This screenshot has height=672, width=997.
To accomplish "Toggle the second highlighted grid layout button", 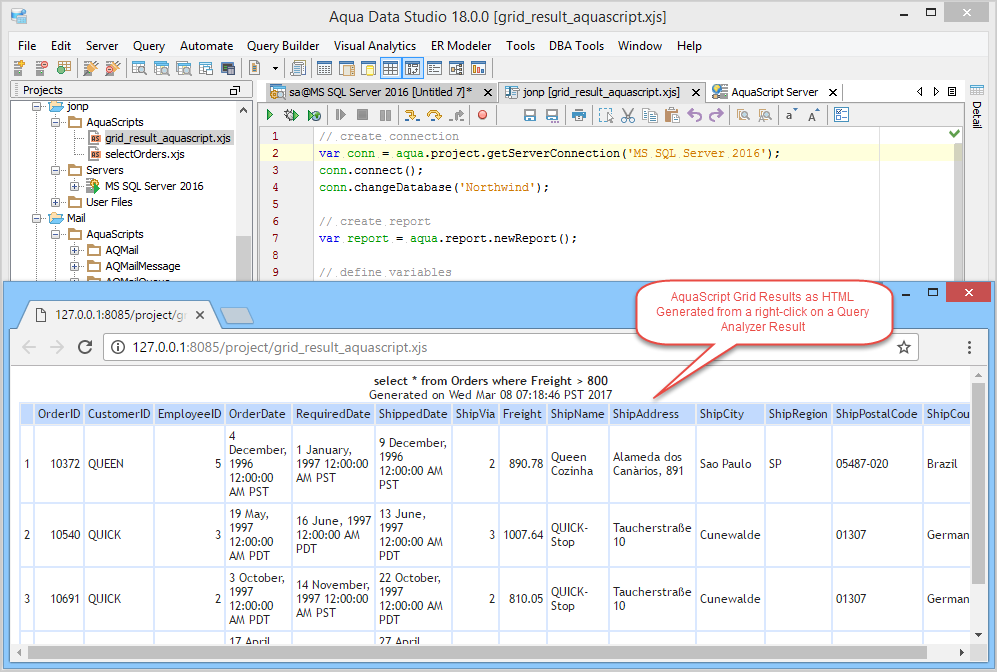I will [x=412, y=68].
